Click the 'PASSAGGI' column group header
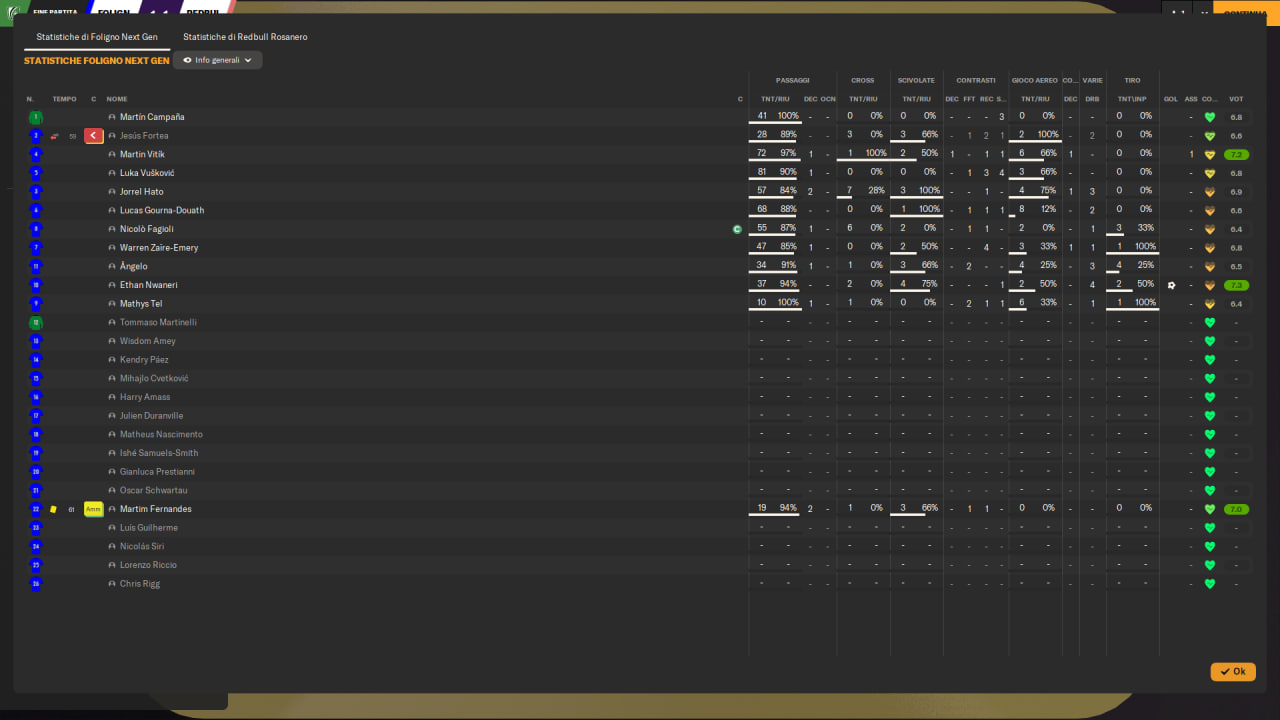 (792, 80)
